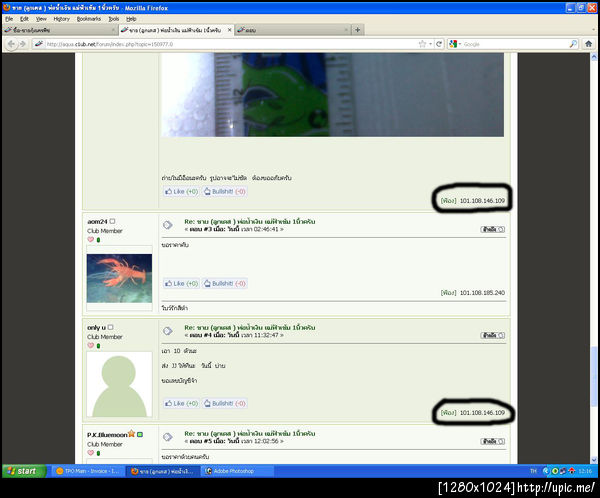Click P.K.Bluemoon's green online status icon
This screenshot has width=600, height=498.
140,434
